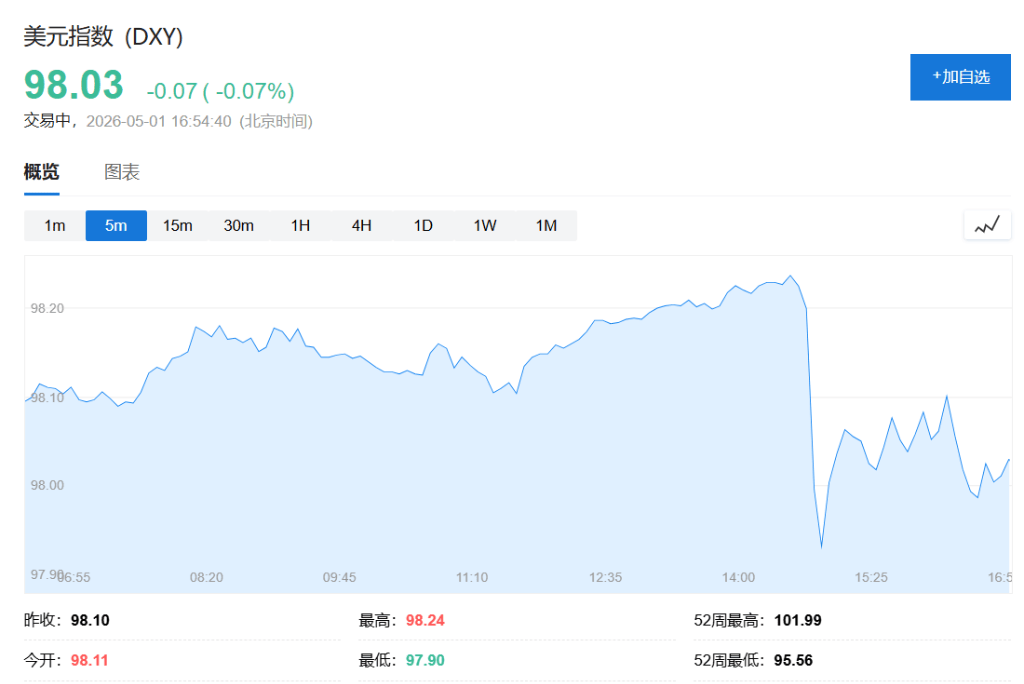The height and width of the screenshot is (684, 1024).
Task: Click the chart's sharp low point near 97.93
Action: (821, 547)
